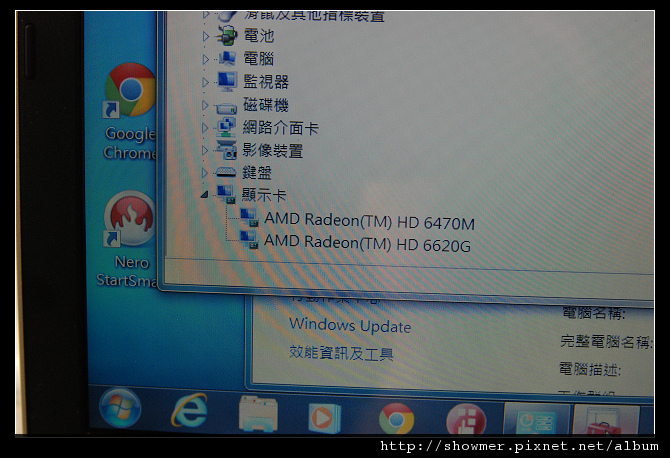Select the 磁碟機 category label
The width and height of the screenshot is (670, 458).
point(266,104)
